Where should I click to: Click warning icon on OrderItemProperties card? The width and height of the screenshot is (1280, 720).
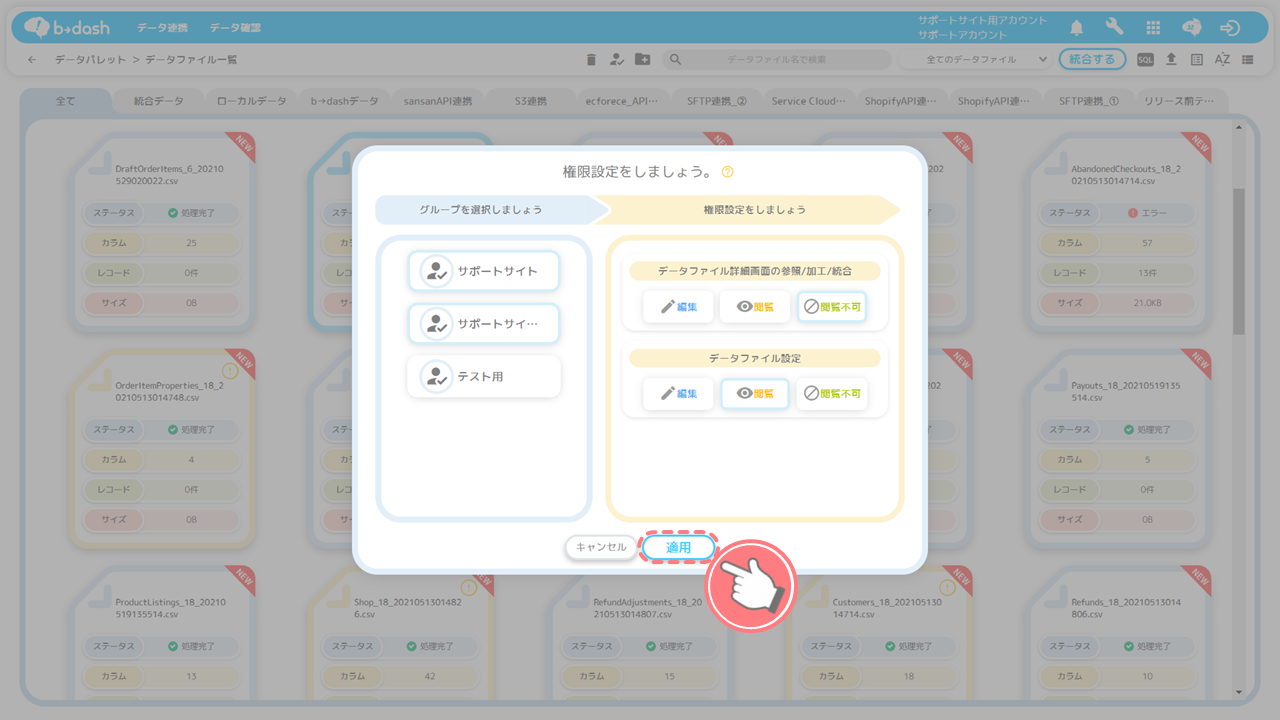229,370
